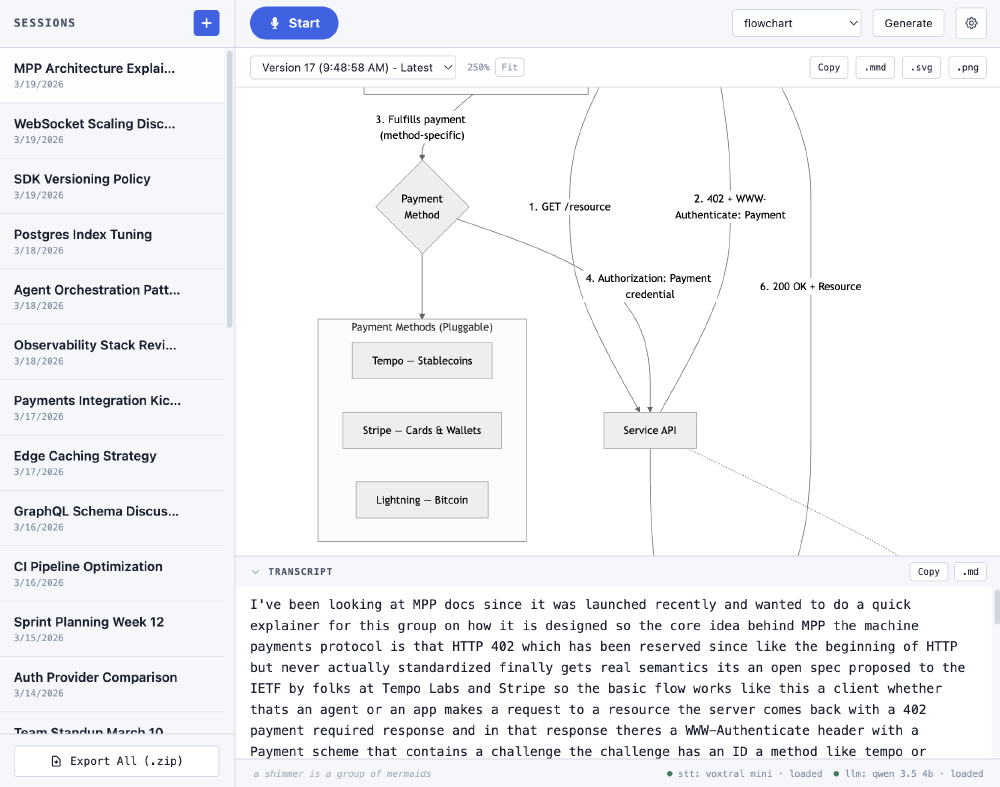This screenshot has height=787, width=1000.
Task: Download the diagram as .png
Action: tap(966, 67)
